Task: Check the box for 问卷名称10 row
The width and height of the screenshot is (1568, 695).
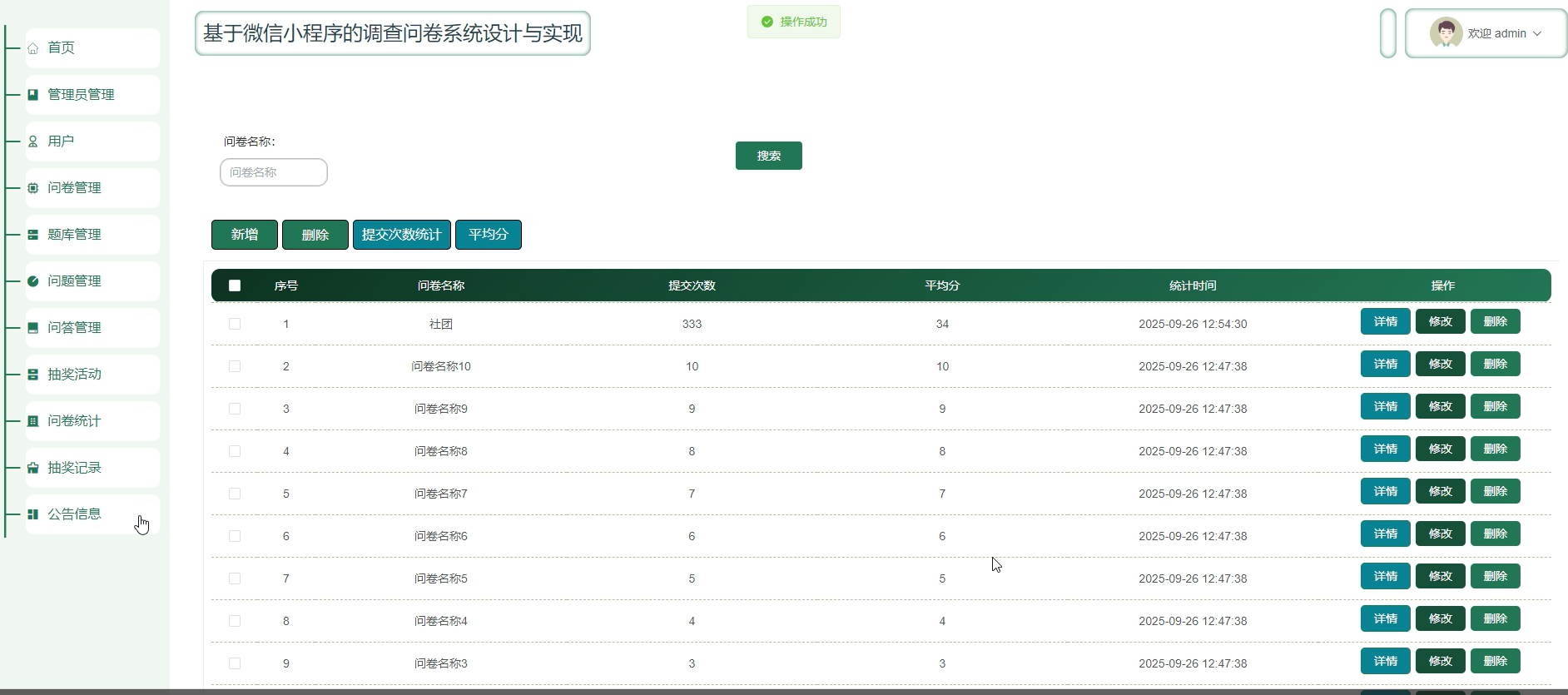Action: 235,366
